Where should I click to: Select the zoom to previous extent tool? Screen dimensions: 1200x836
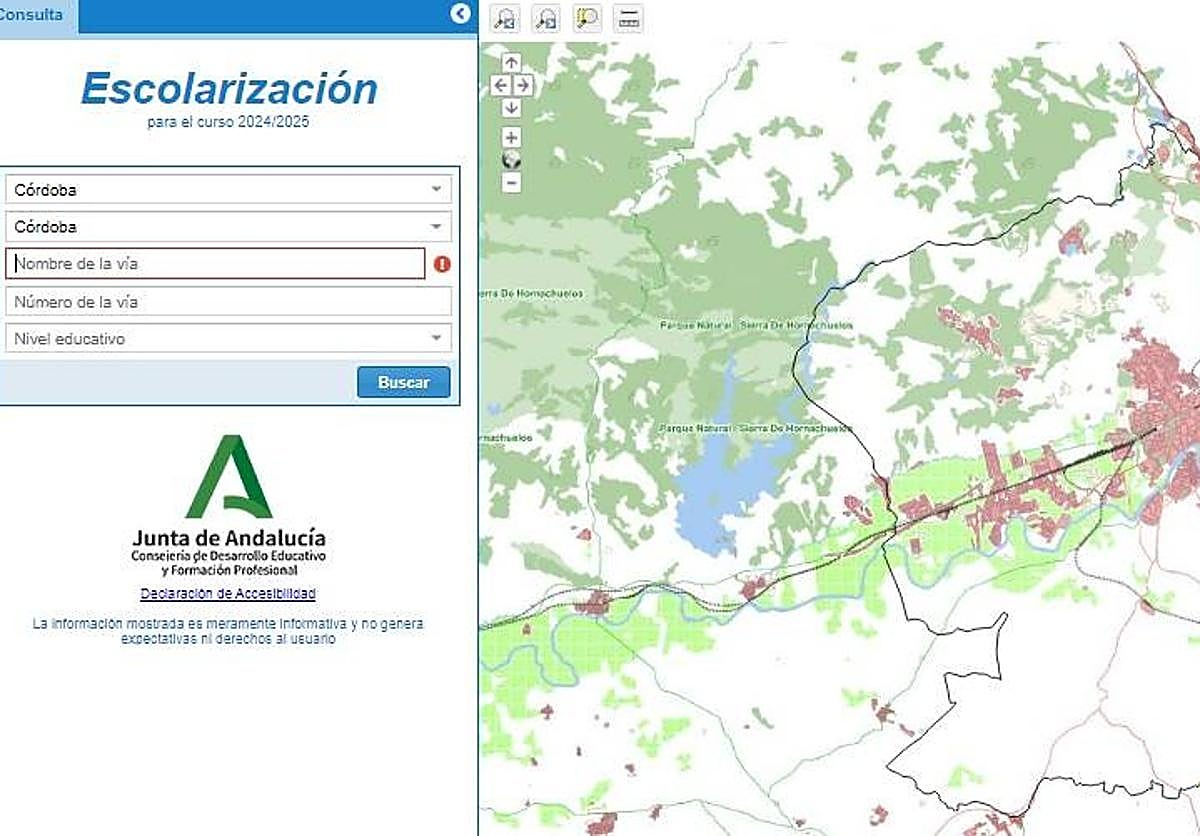[505, 18]
